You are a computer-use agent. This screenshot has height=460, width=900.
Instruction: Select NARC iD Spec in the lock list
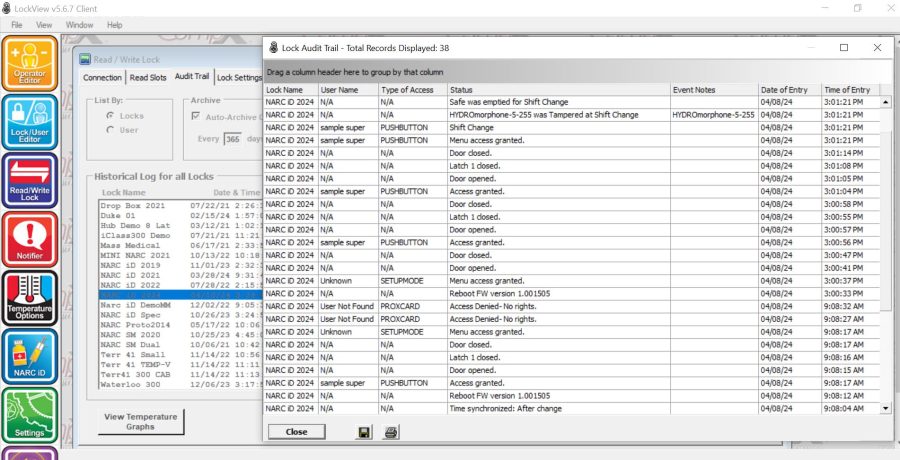click(180, 315)
